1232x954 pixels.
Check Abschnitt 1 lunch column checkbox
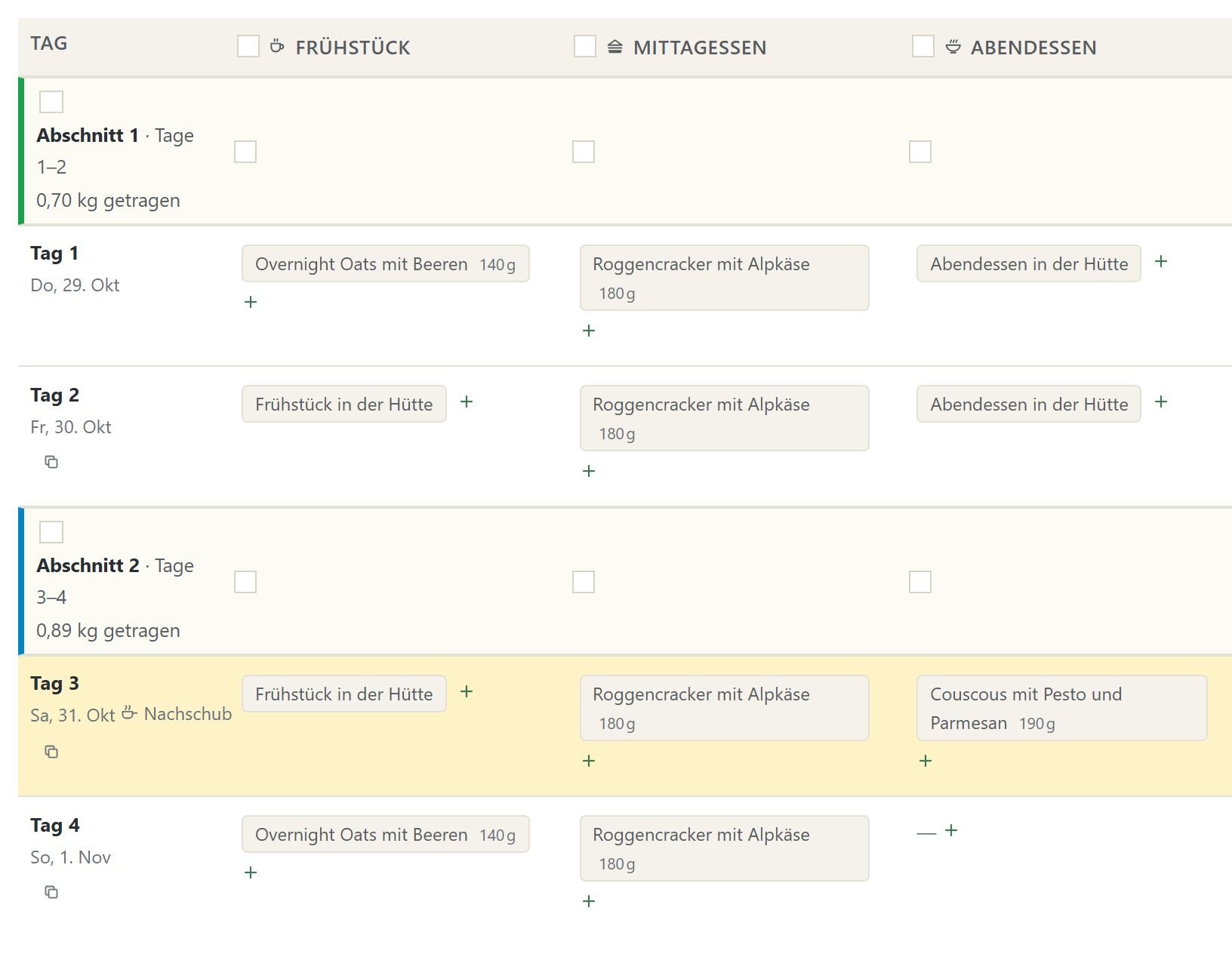[584, 152]
